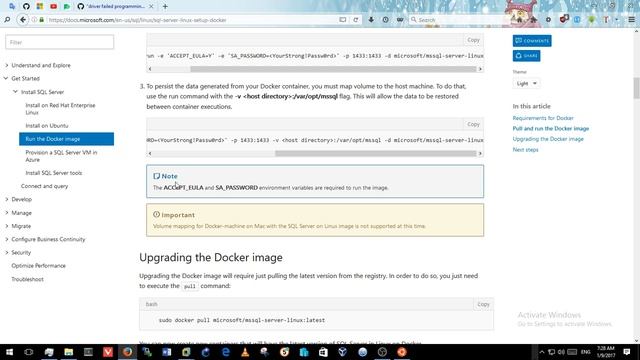Open Optimize Performance page
The image size is (640, 360).
[x=38, y=266]
